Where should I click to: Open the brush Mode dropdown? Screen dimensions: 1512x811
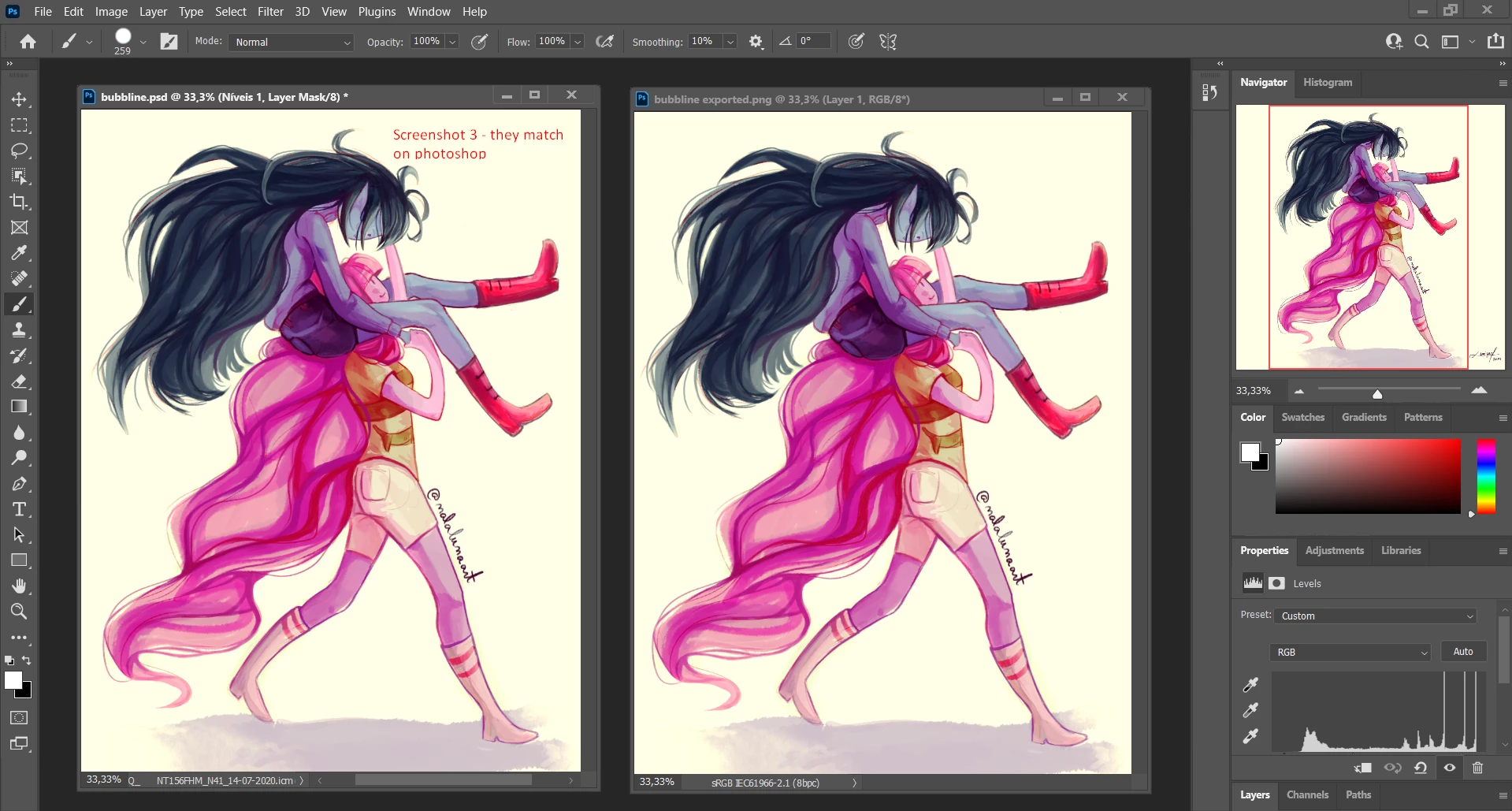coord(292,42)
